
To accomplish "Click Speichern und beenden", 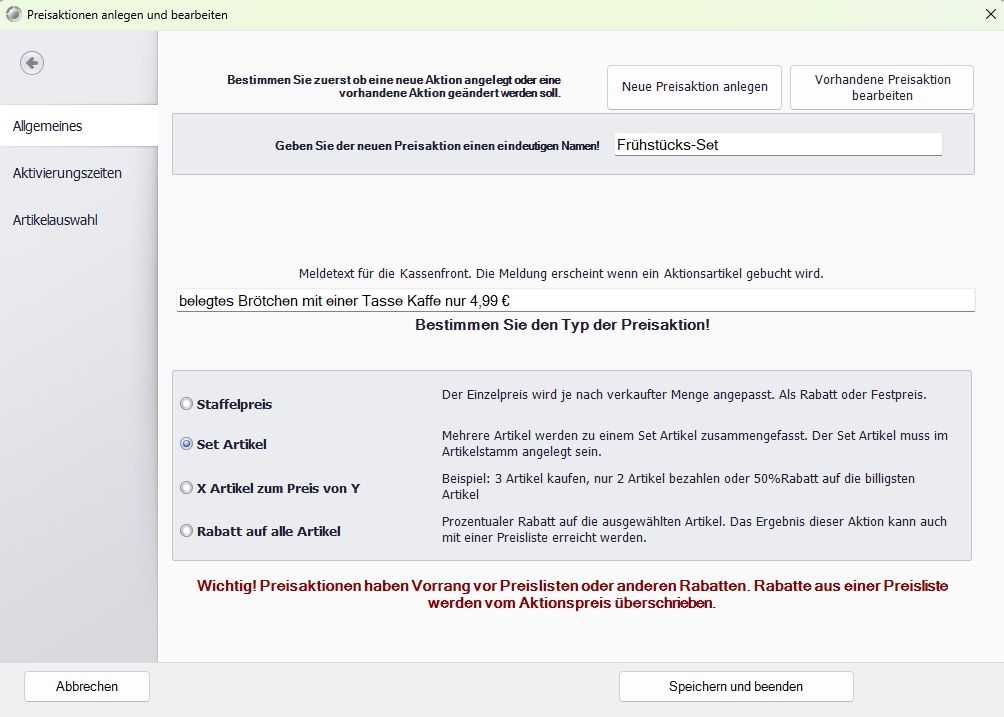I will tap(735, 686).
